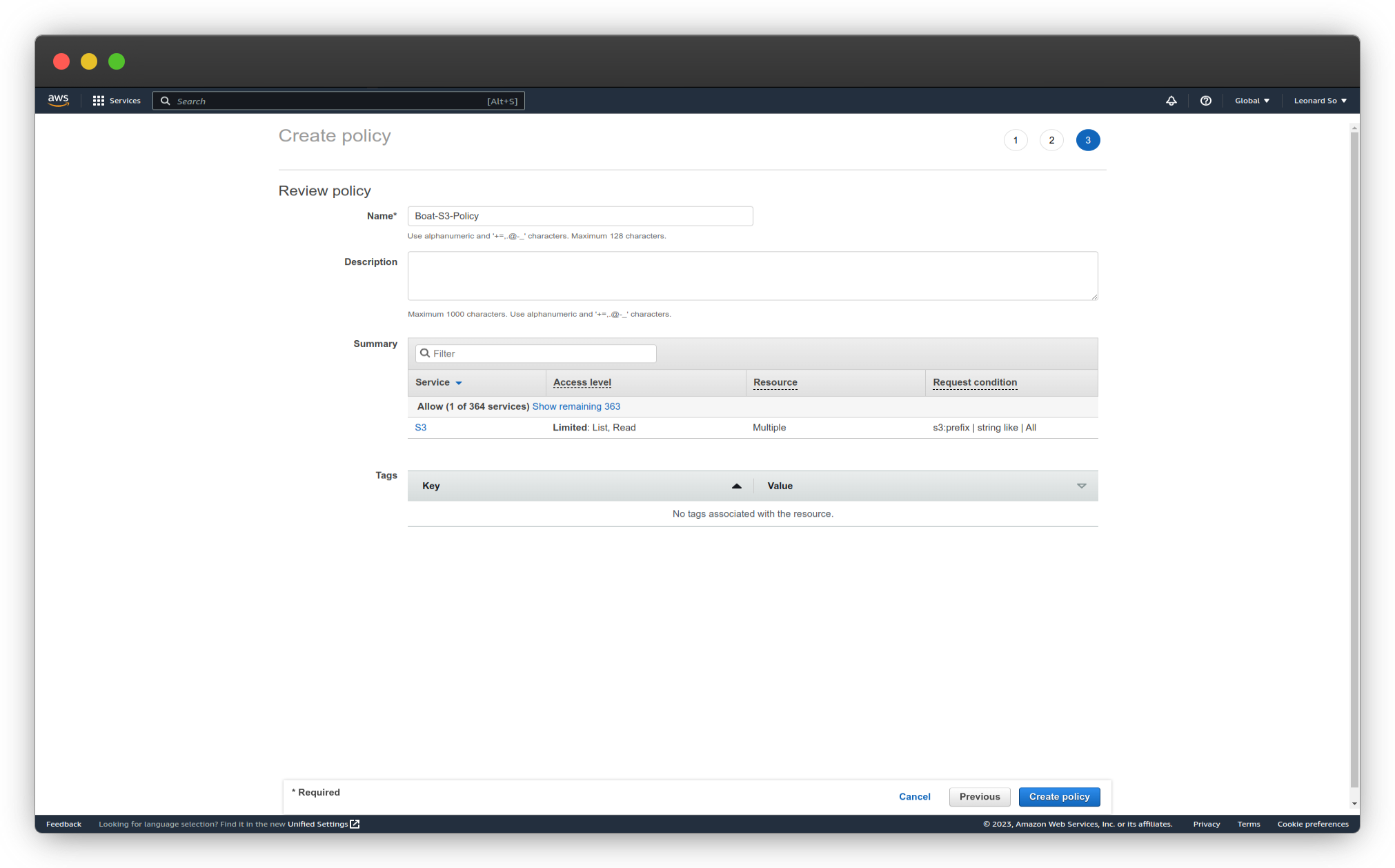This screenshot has width=1395, height=868.
Task: Go to step 1 of wizard
Action: coord(1015,140)
